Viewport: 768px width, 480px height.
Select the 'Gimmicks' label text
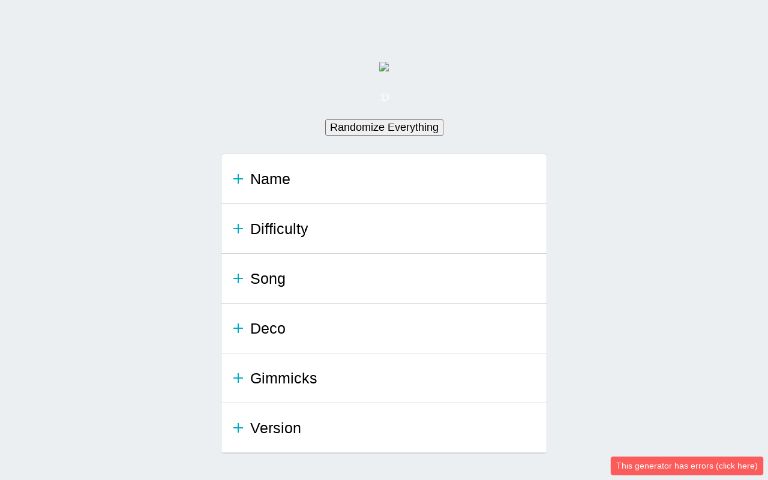pyautogui.click(x=283, y=378)
